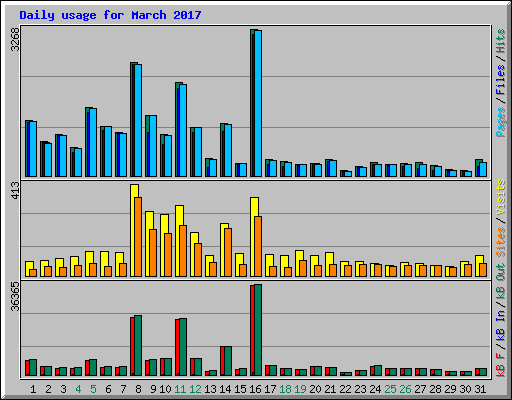
Task: Select day 20 on the x-axis
Action: [315, 389]
